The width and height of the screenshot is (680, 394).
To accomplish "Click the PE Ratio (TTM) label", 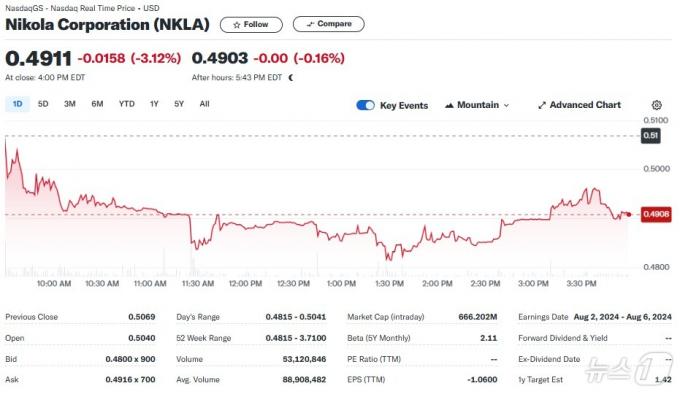I will coord(374,359).
